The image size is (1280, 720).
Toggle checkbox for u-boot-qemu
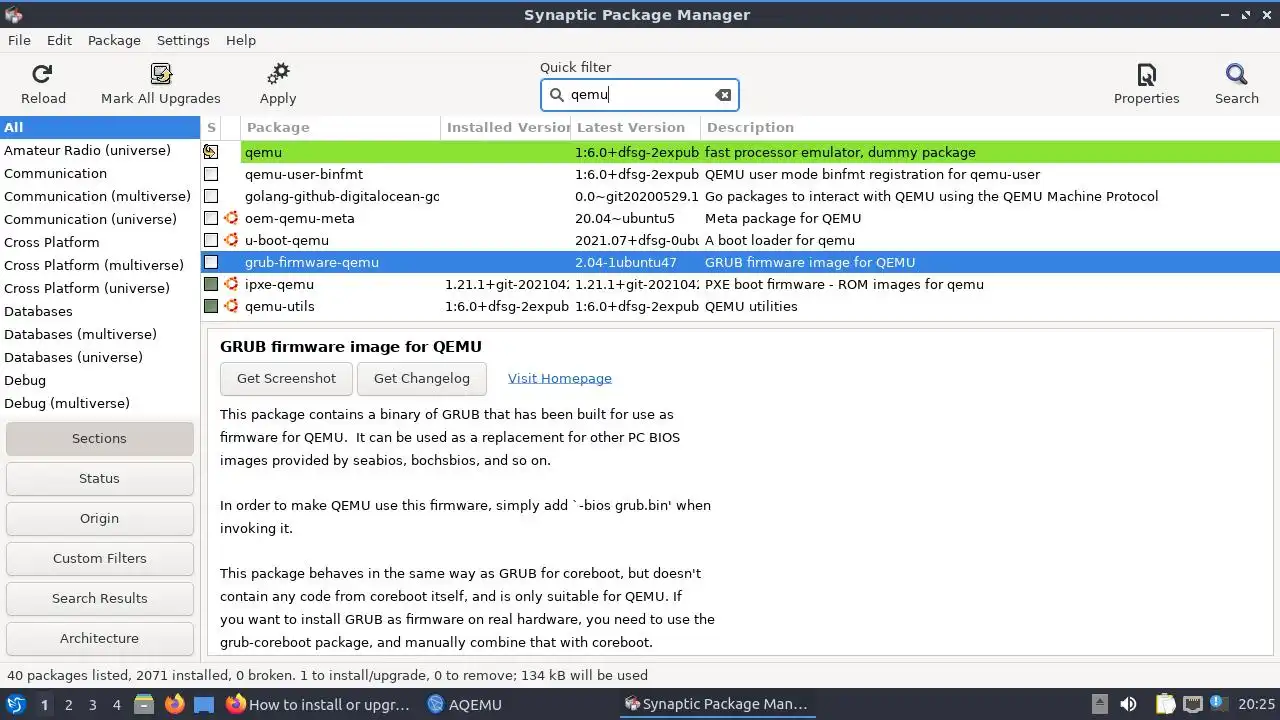coord(211,240)
